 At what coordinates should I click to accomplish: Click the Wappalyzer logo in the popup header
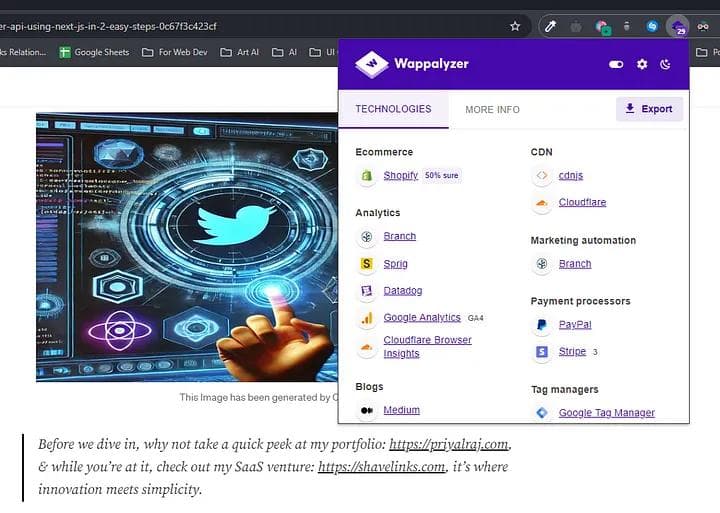pos(412,64)
